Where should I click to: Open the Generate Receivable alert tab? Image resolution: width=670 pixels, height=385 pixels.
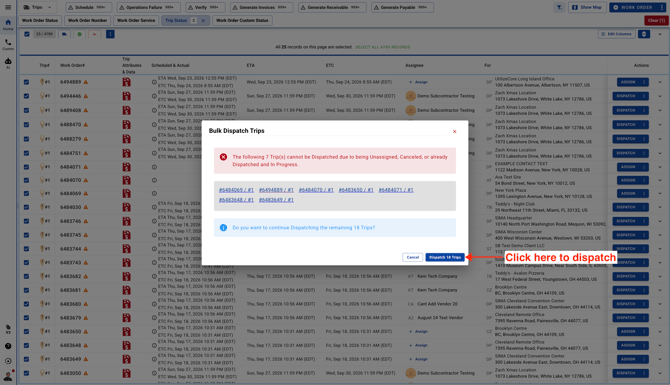coord(332,7)
